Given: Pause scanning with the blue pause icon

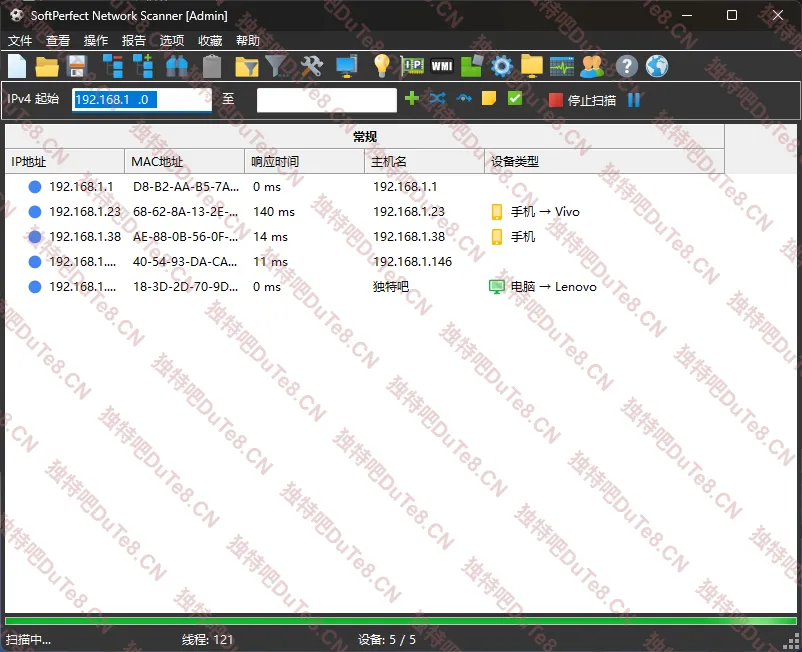Looking at the screenshot, I should tap(634, 100).
